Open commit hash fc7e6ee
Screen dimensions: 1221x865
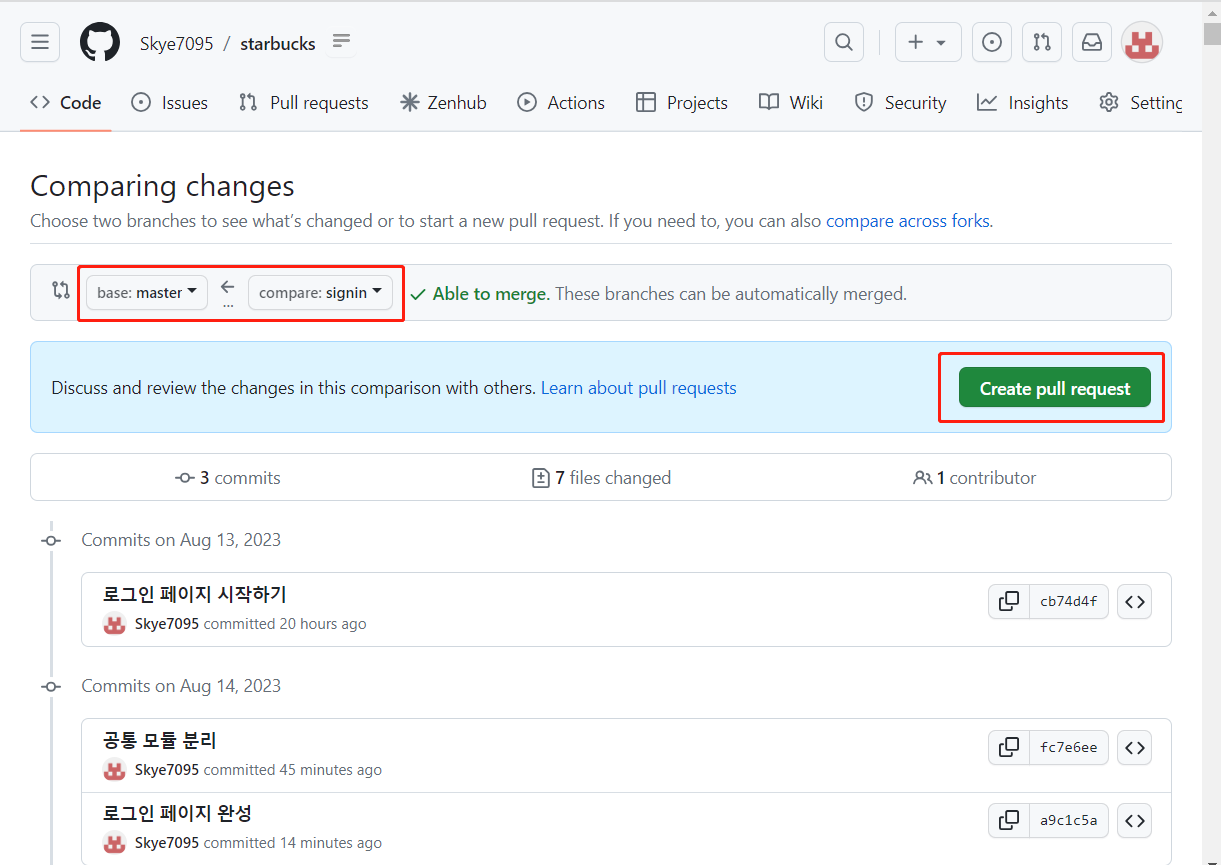pyautogui.click(x=1068, y=747)
